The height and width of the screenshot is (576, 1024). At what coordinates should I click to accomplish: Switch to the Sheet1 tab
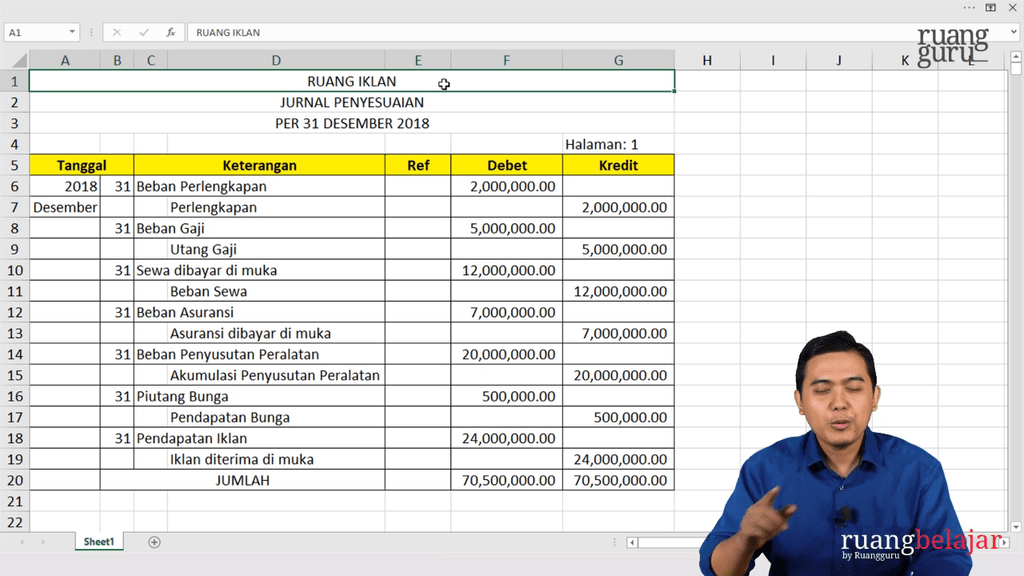pos(98,542)
